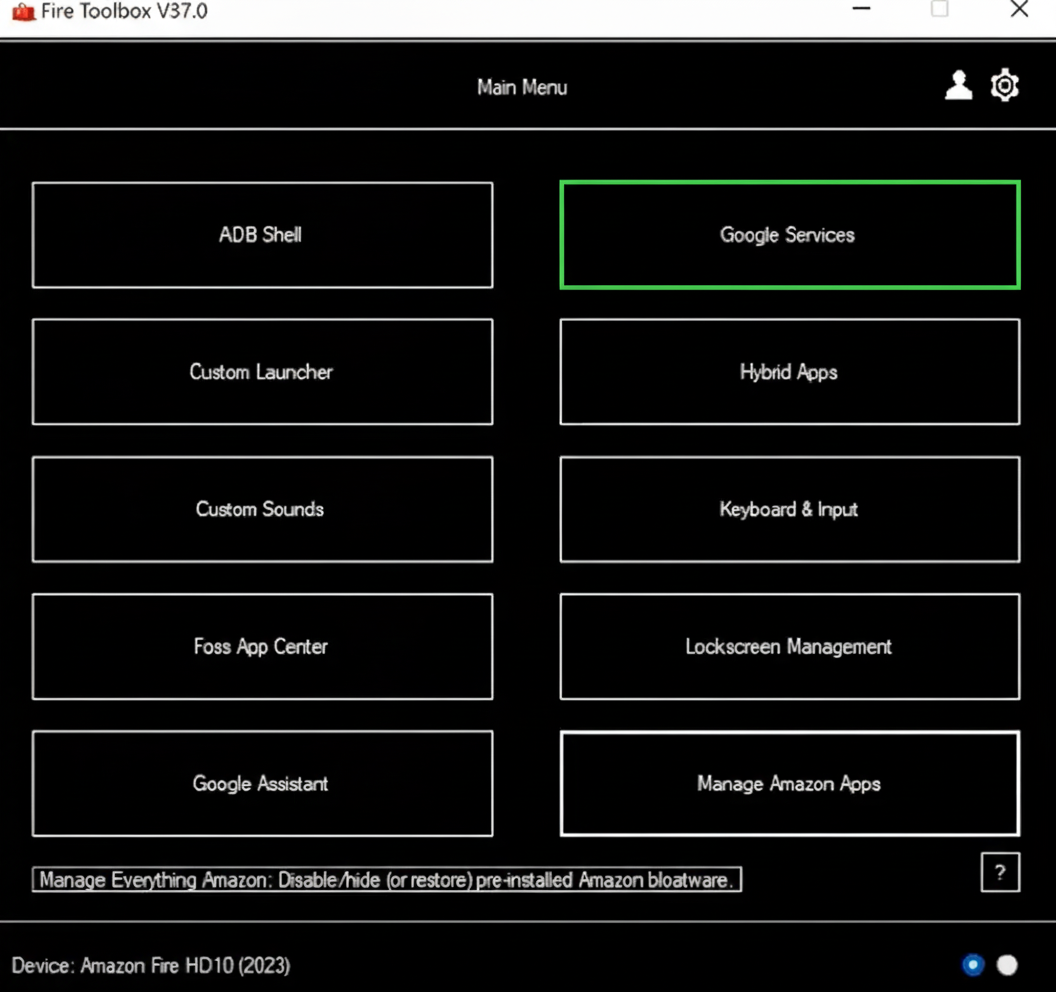Open Manage Amazon Apps
The height and width of the screenshot is (992, 1056).
point(789,783)
